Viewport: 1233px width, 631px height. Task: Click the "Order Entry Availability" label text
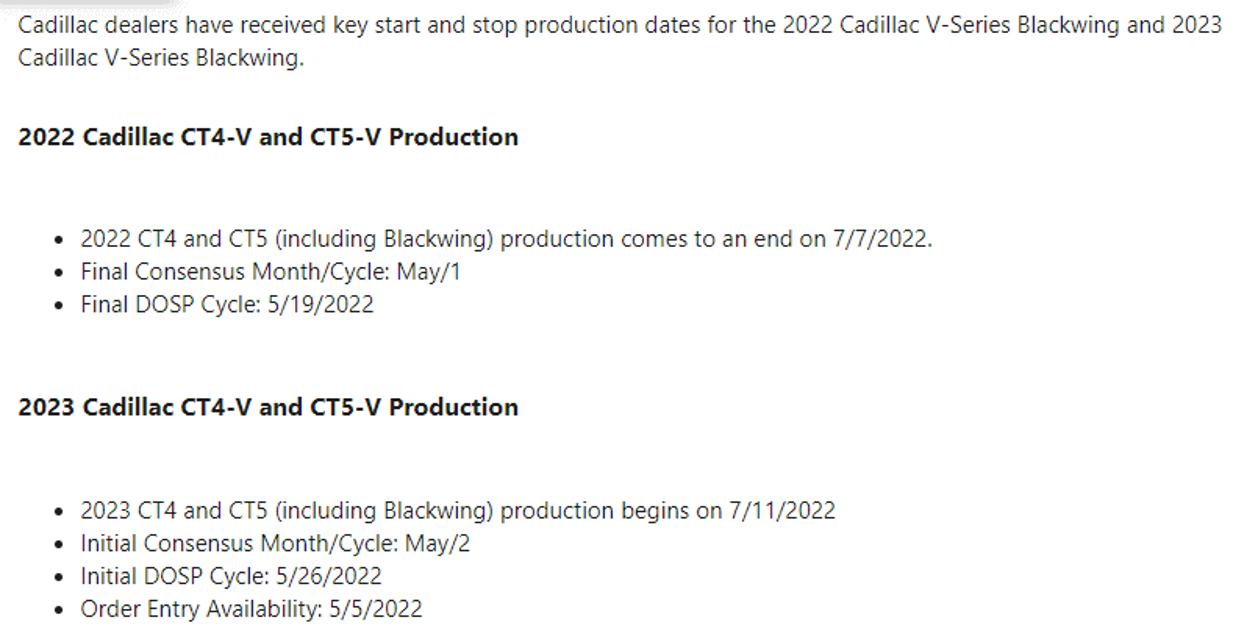[x=201, y=608]
